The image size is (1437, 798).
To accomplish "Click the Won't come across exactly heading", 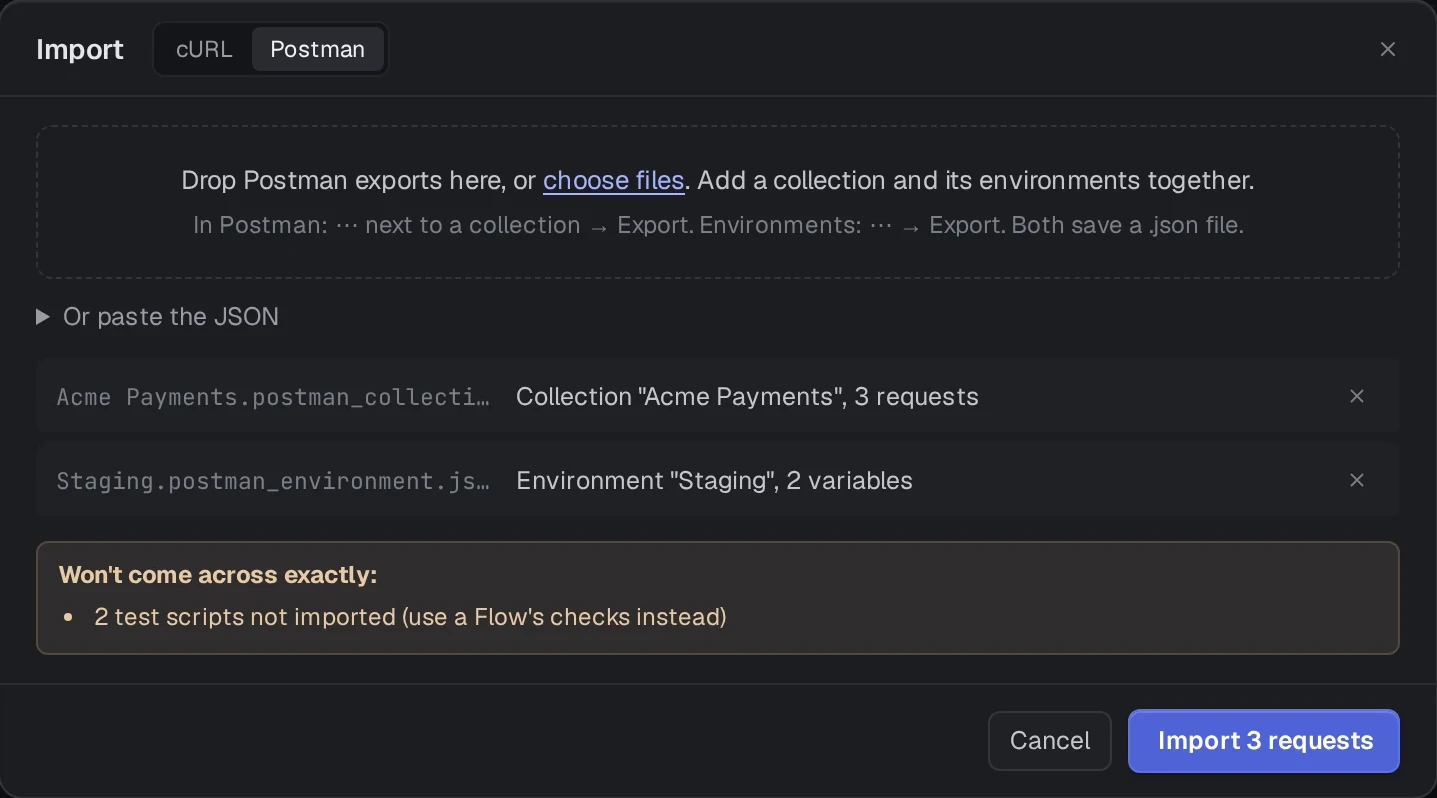I will coord(218,575).
